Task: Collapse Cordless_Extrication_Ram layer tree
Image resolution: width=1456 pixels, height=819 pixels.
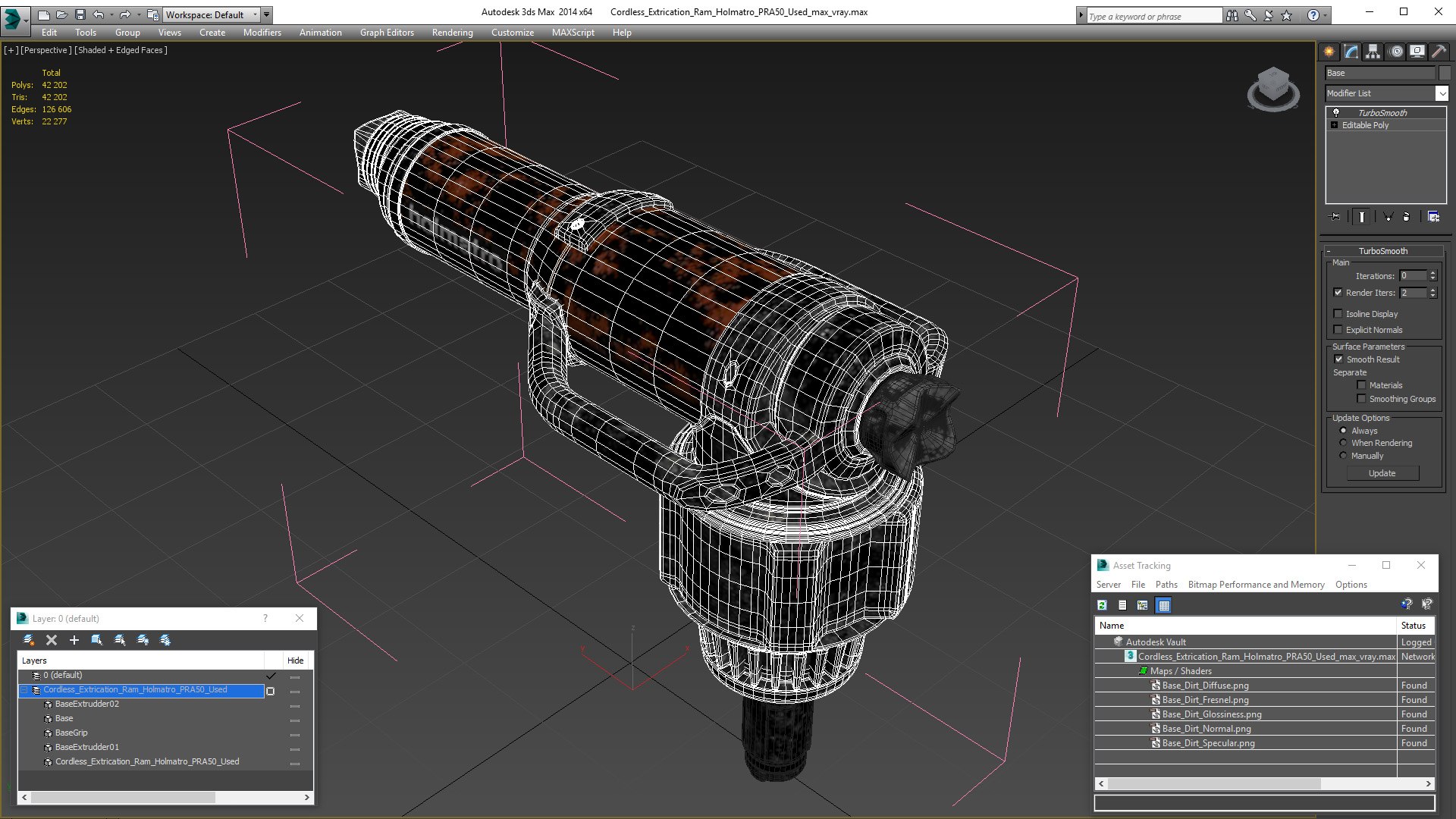Action: 24,690
